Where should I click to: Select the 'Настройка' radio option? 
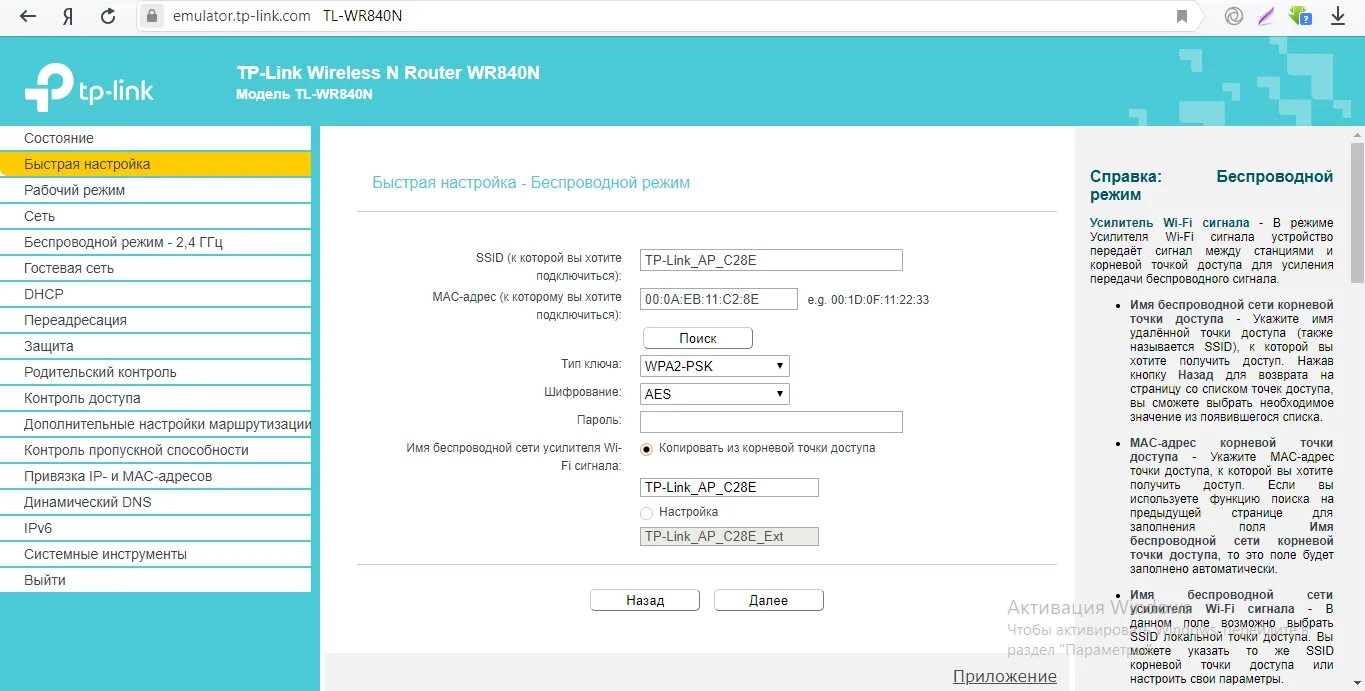(647, 513)
